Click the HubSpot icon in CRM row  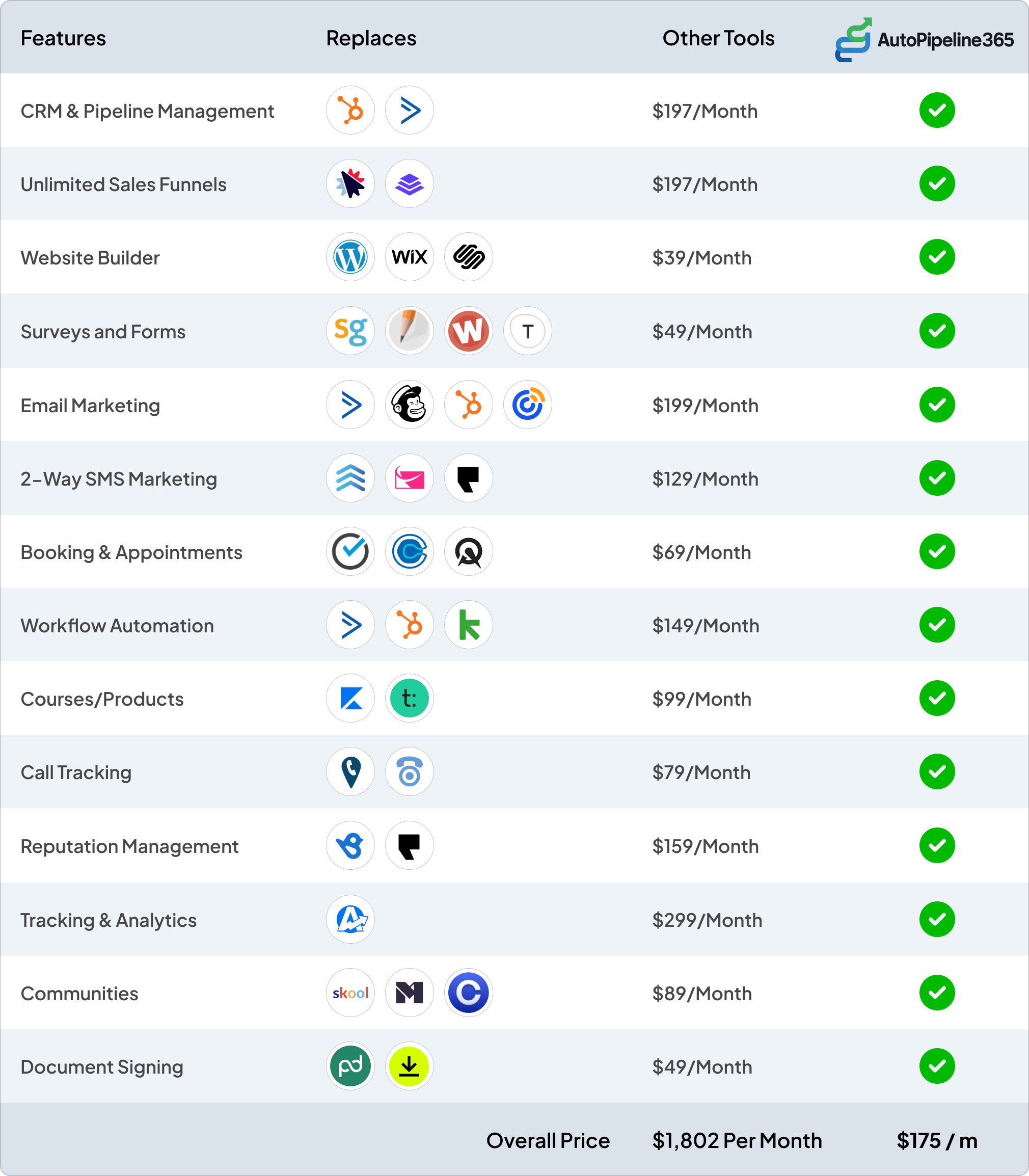point(350,110)
